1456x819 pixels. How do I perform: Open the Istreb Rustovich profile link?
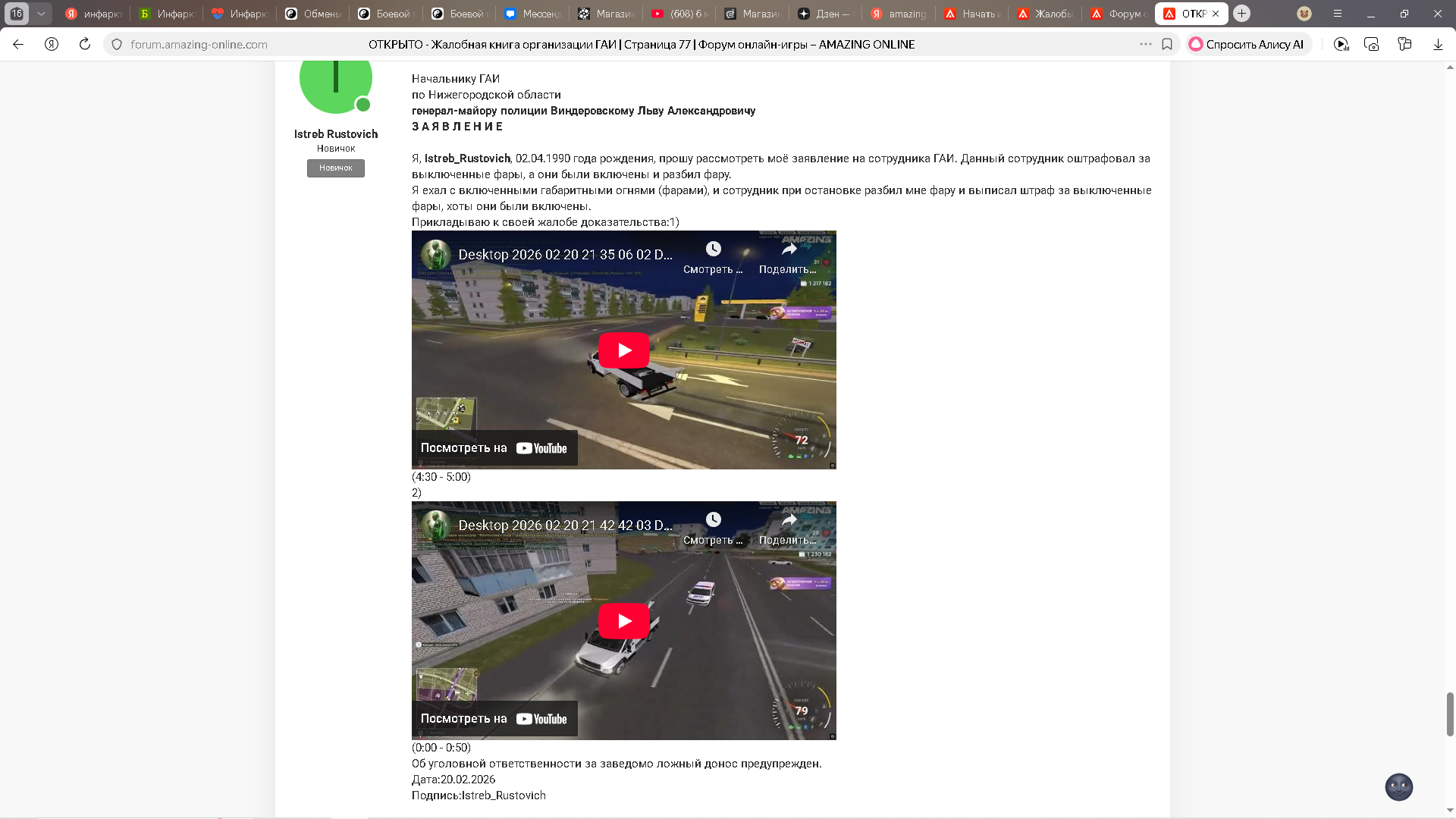click(x=335, y=134)
